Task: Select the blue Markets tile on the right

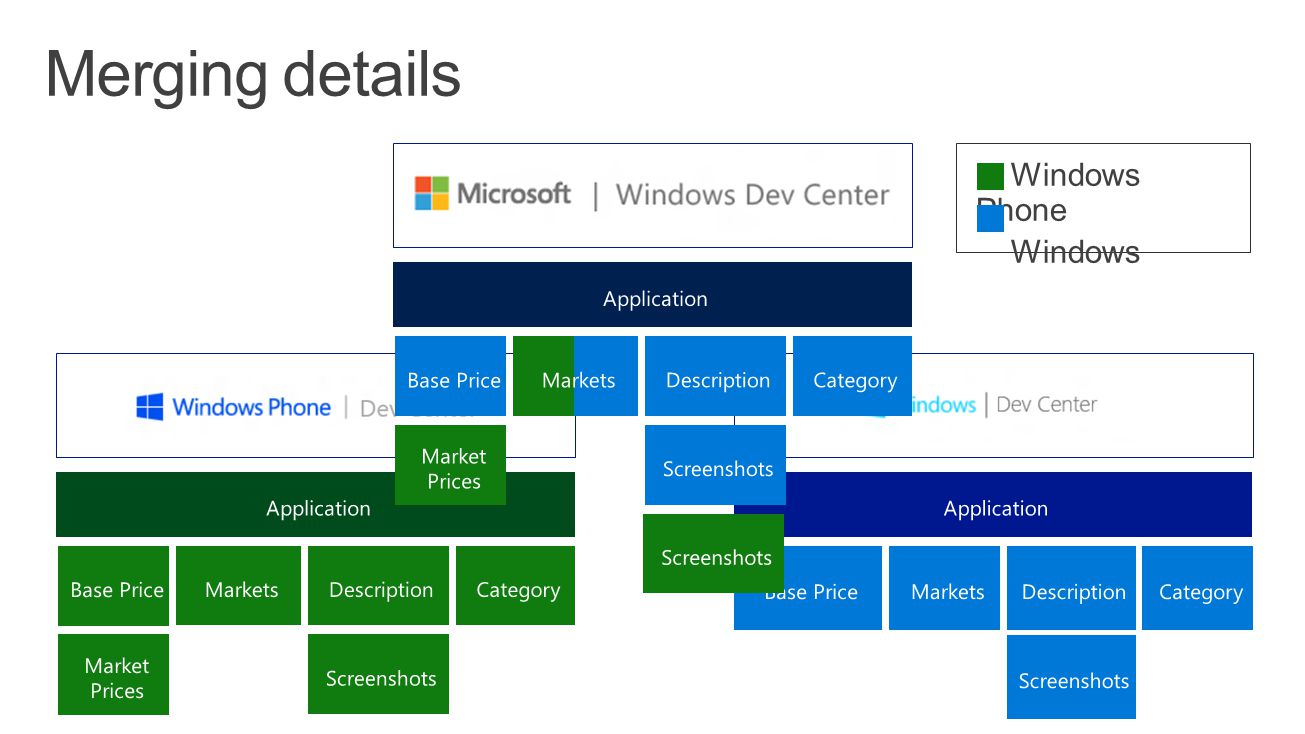Action: [944, 588]
